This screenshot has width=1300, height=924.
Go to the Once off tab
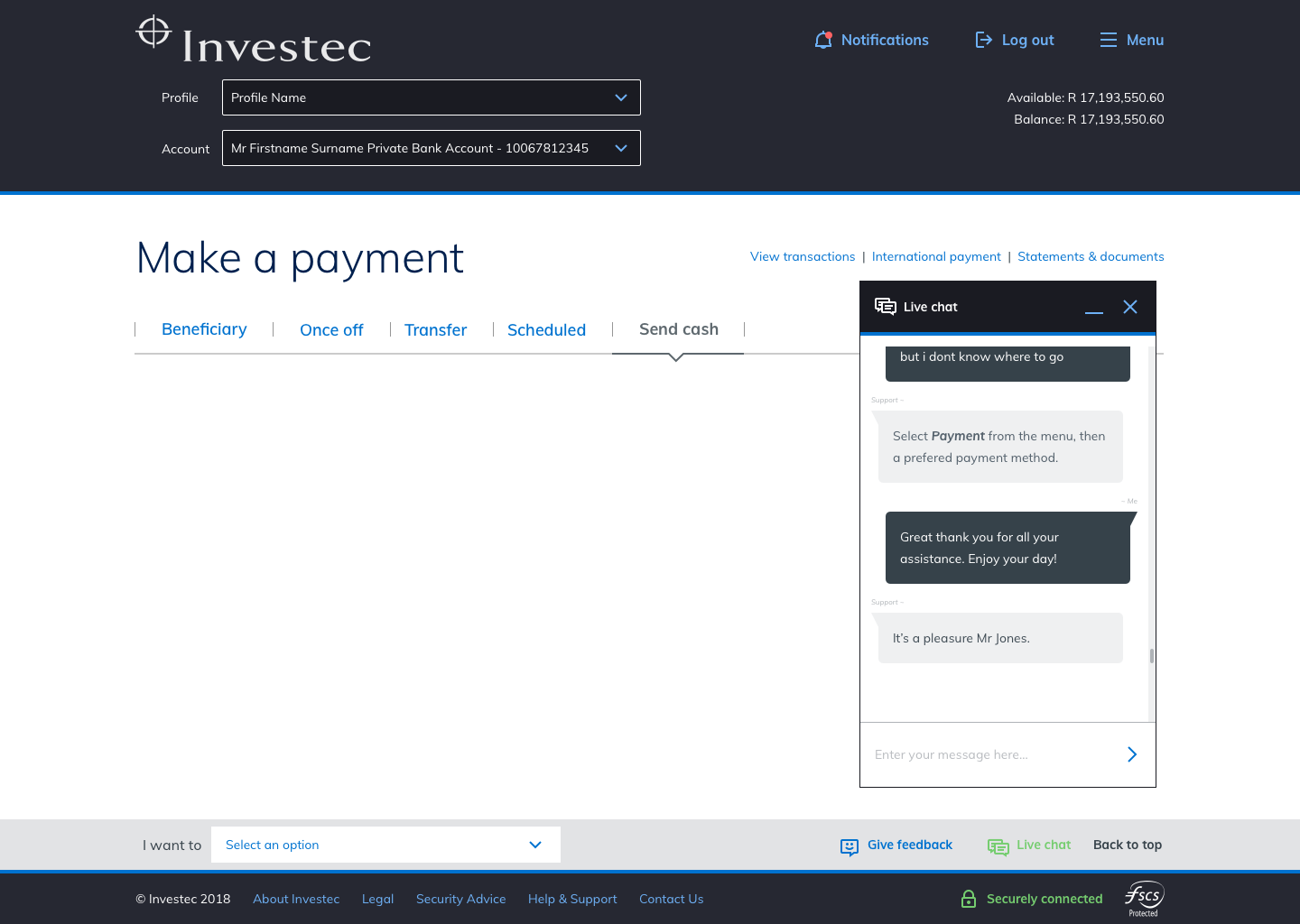(x=331, y=330)
